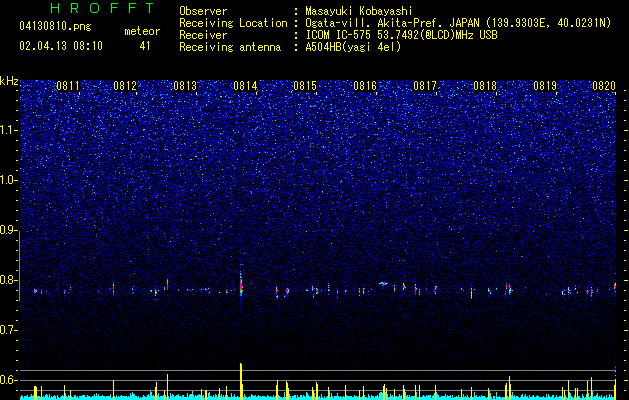Click the 0.9 kHz axis label
This screenshot has width=629, height=400.
coord(9,230)
